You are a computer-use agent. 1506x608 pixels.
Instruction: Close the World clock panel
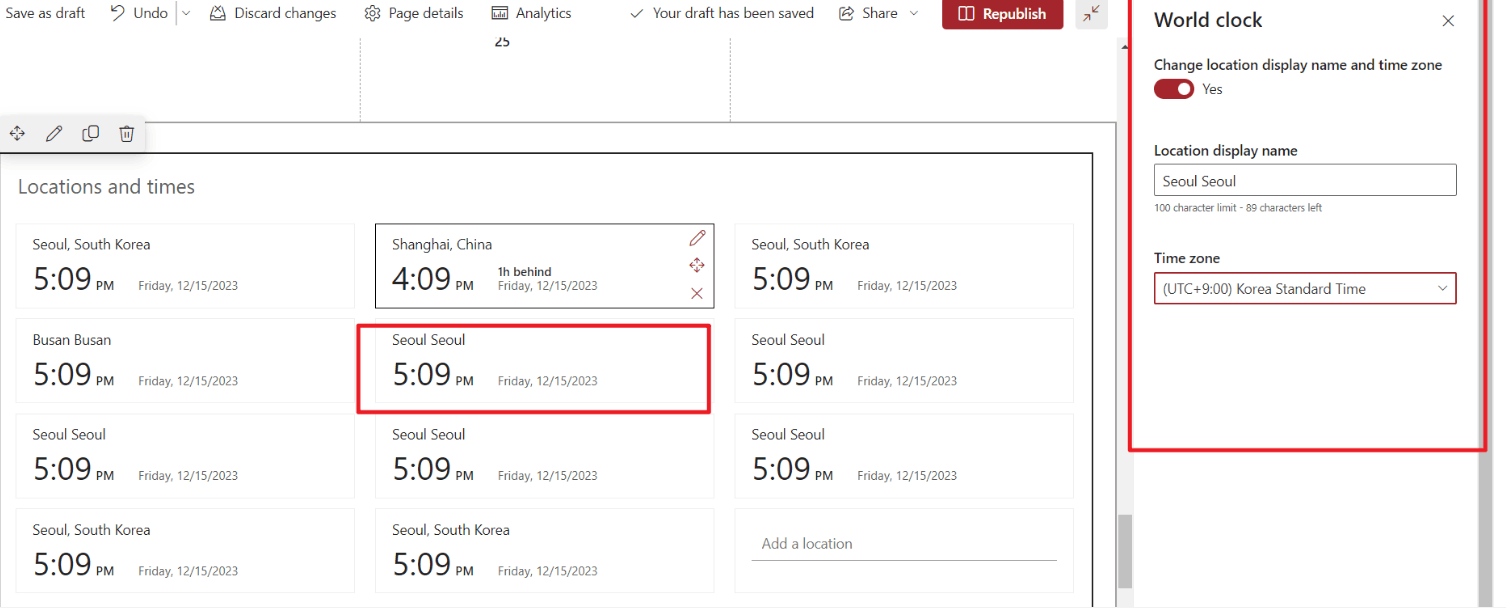(1448, 21)
